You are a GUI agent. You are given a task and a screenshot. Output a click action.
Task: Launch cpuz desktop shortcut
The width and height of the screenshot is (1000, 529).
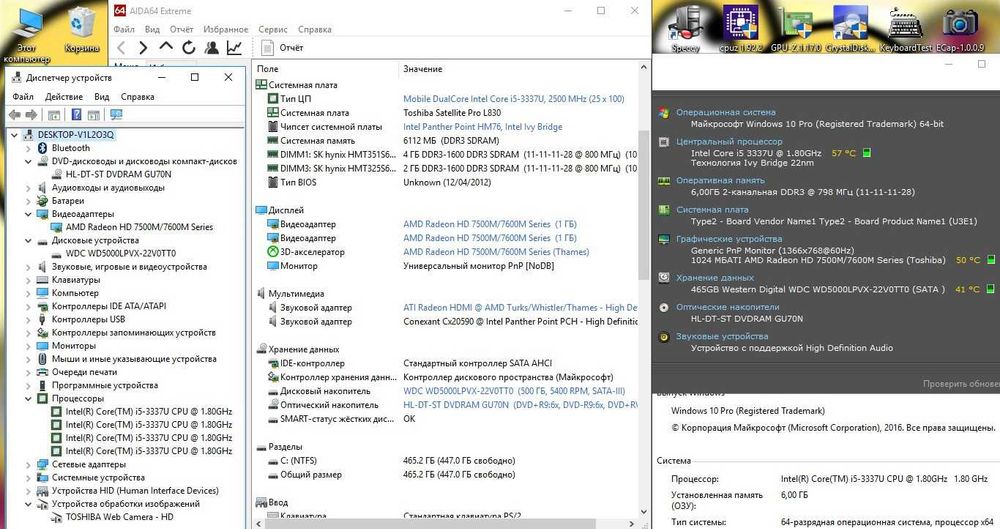tap(740, 28)
